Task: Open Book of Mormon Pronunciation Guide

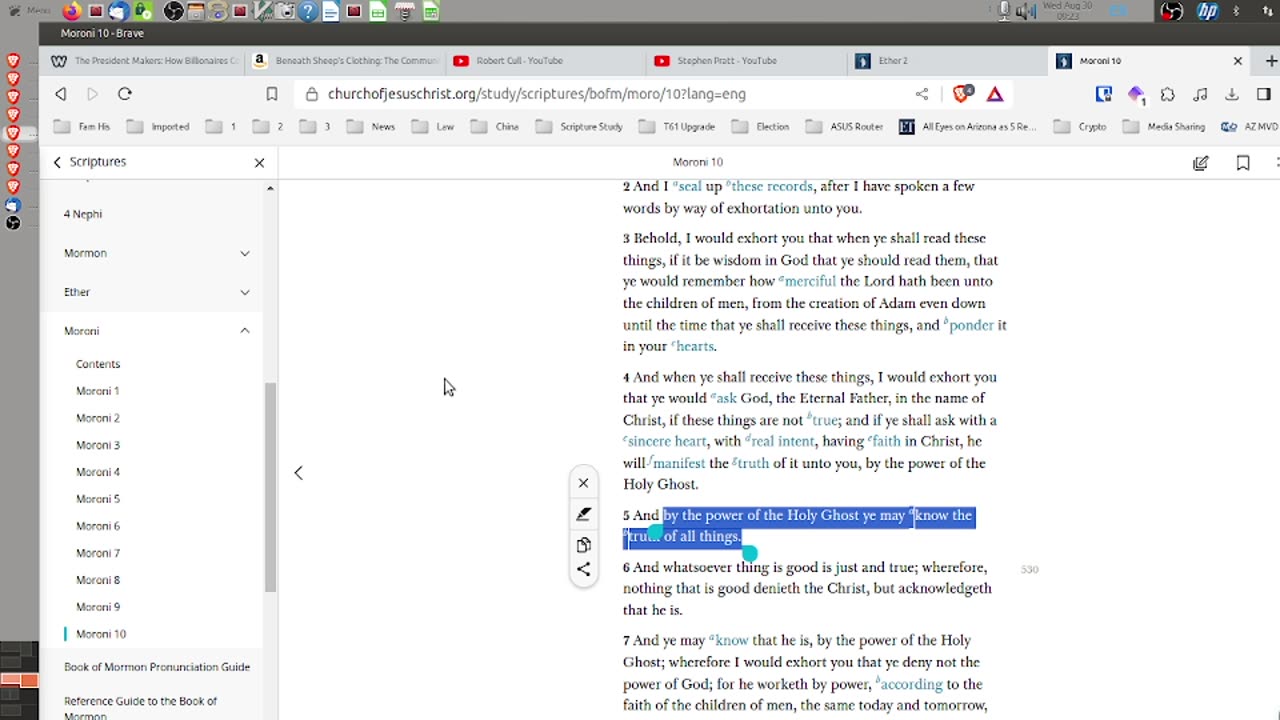Action: [x=157, y=667]
